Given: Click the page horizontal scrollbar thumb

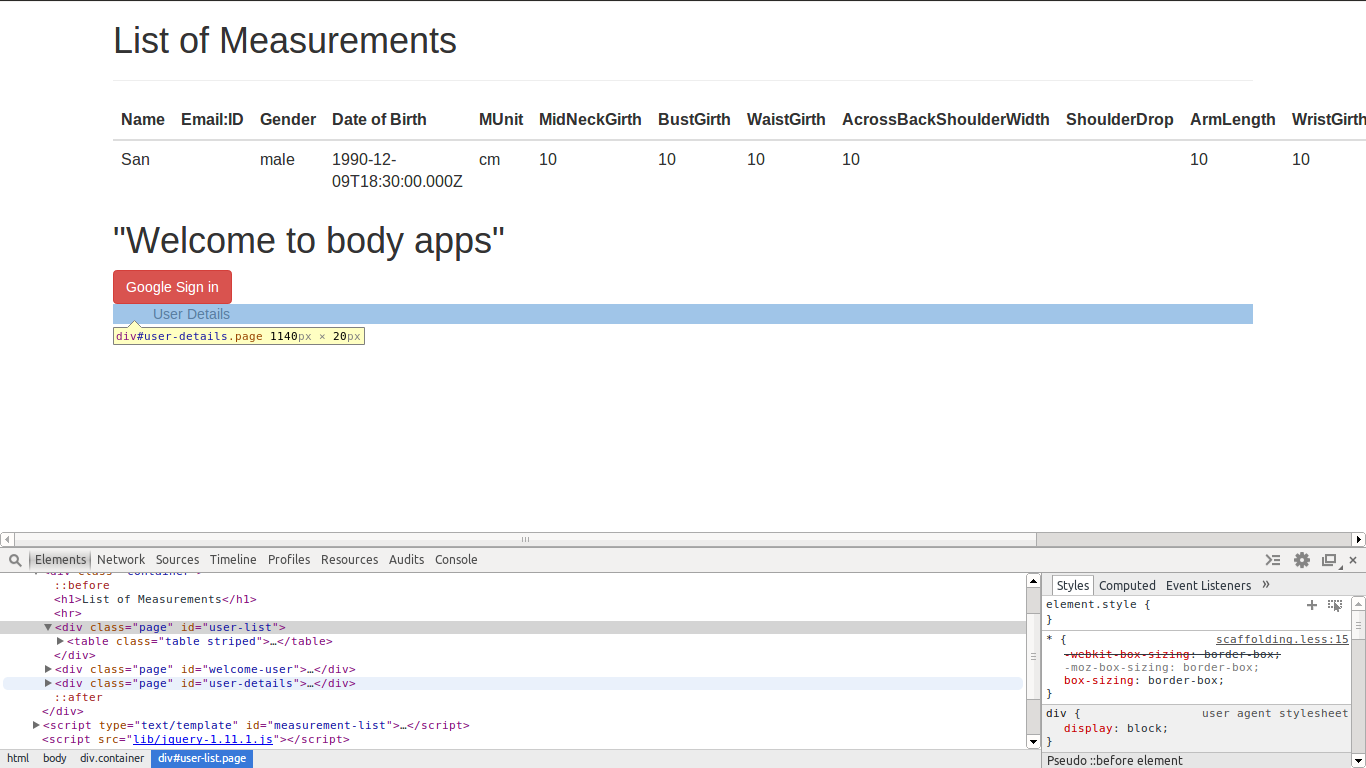Looking at the screenshot, I should coord(525,539).
